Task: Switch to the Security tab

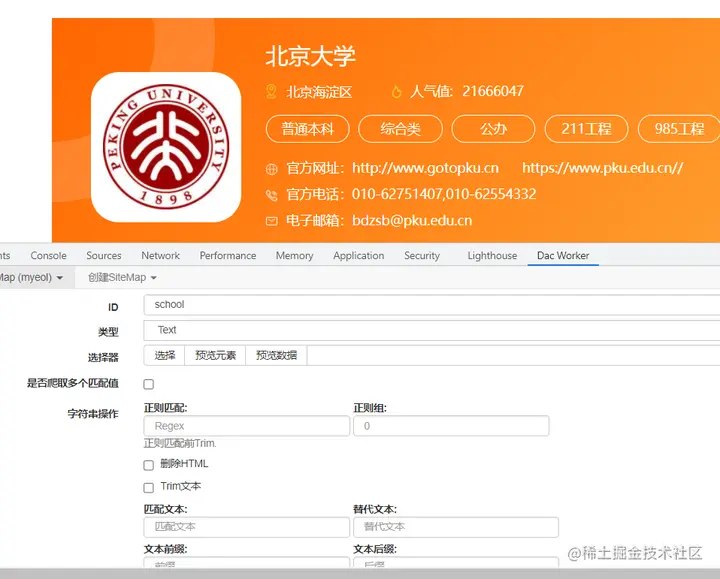Action: click(422, 255)
